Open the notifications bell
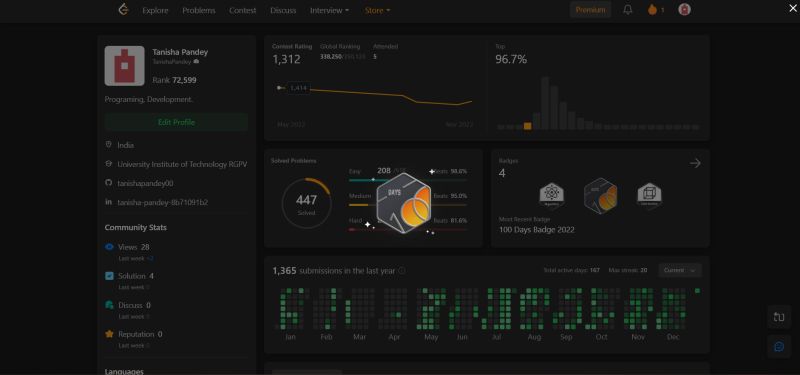 628,10
